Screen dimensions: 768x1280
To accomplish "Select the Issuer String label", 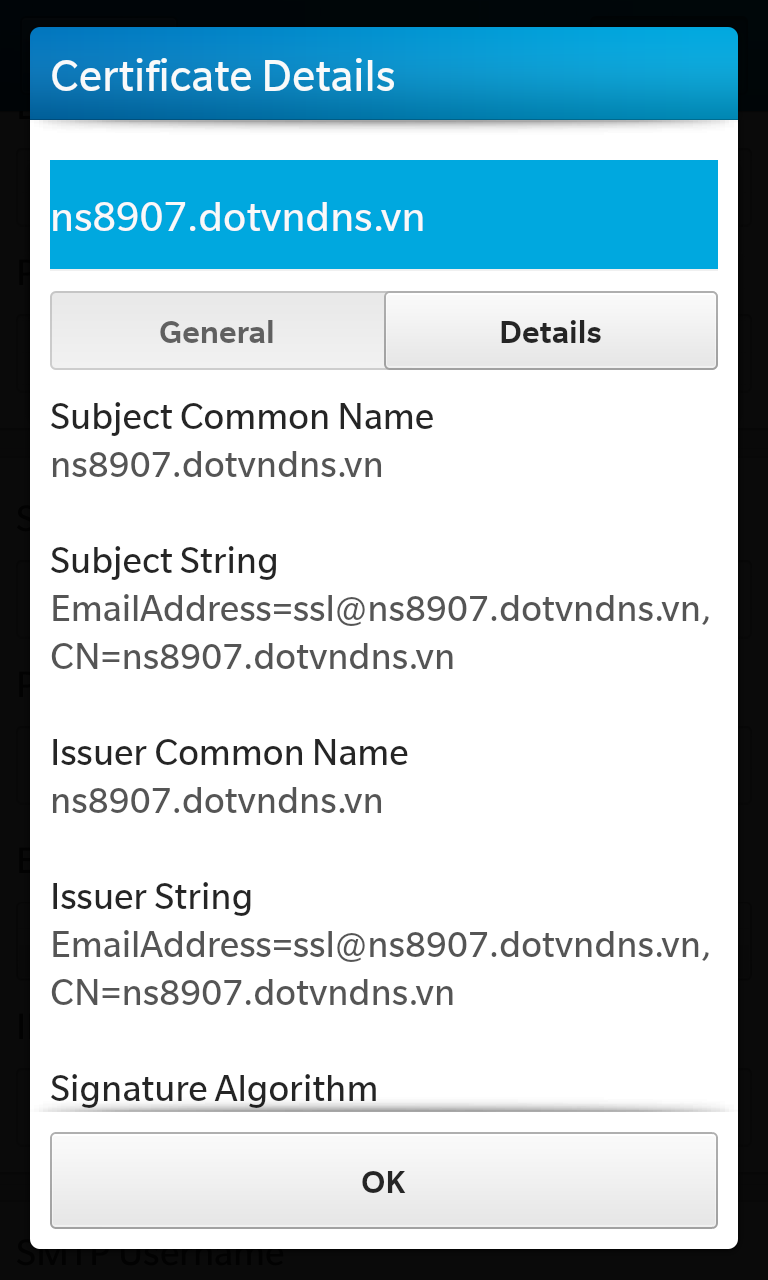I will [x=151, y=897].
